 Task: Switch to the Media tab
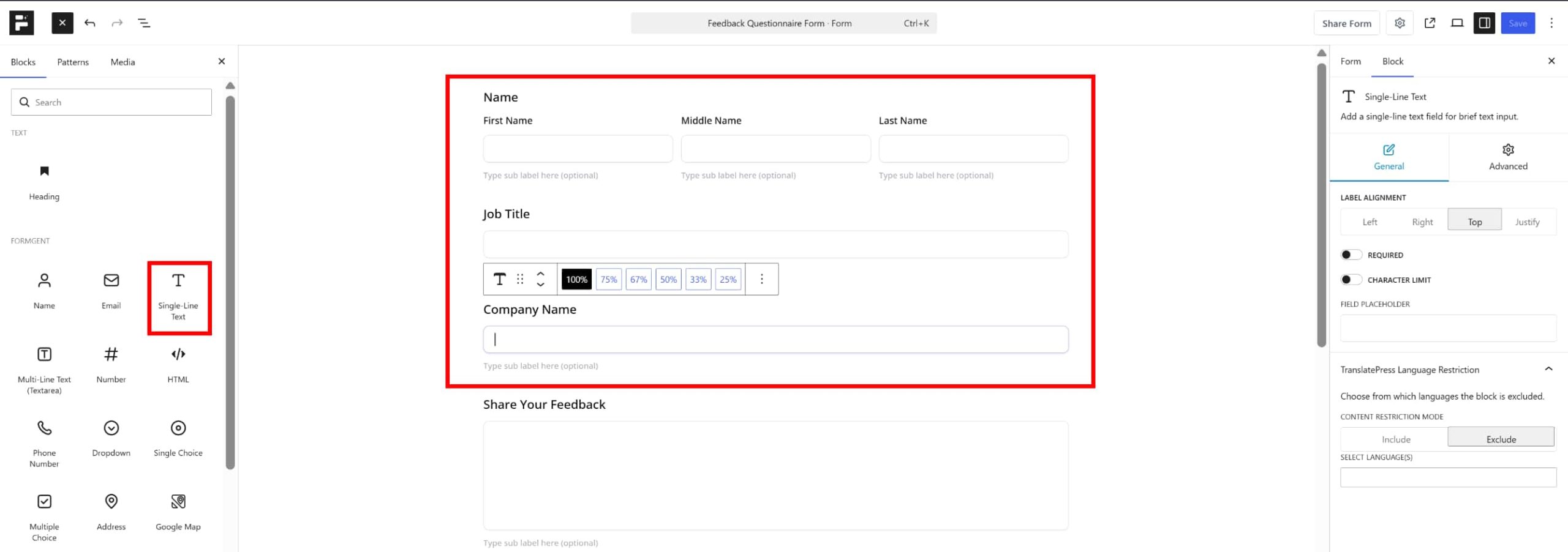[123, 62]
